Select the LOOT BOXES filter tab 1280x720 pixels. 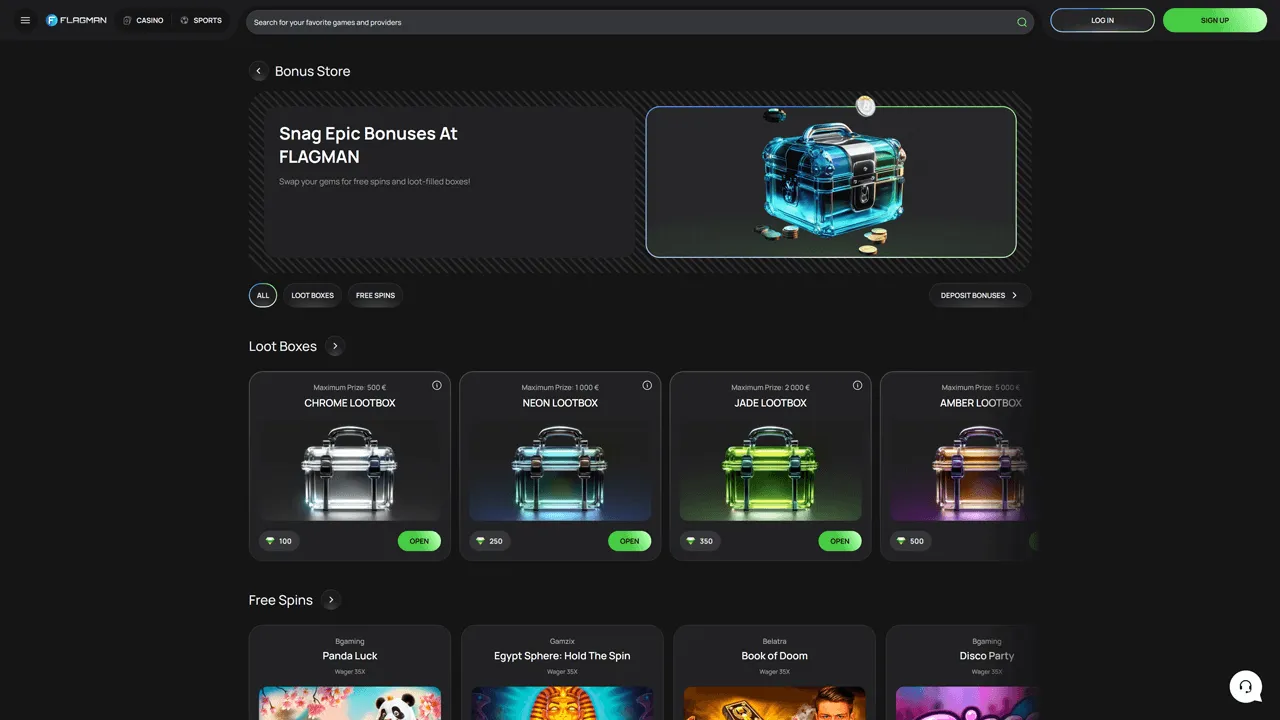313,295
